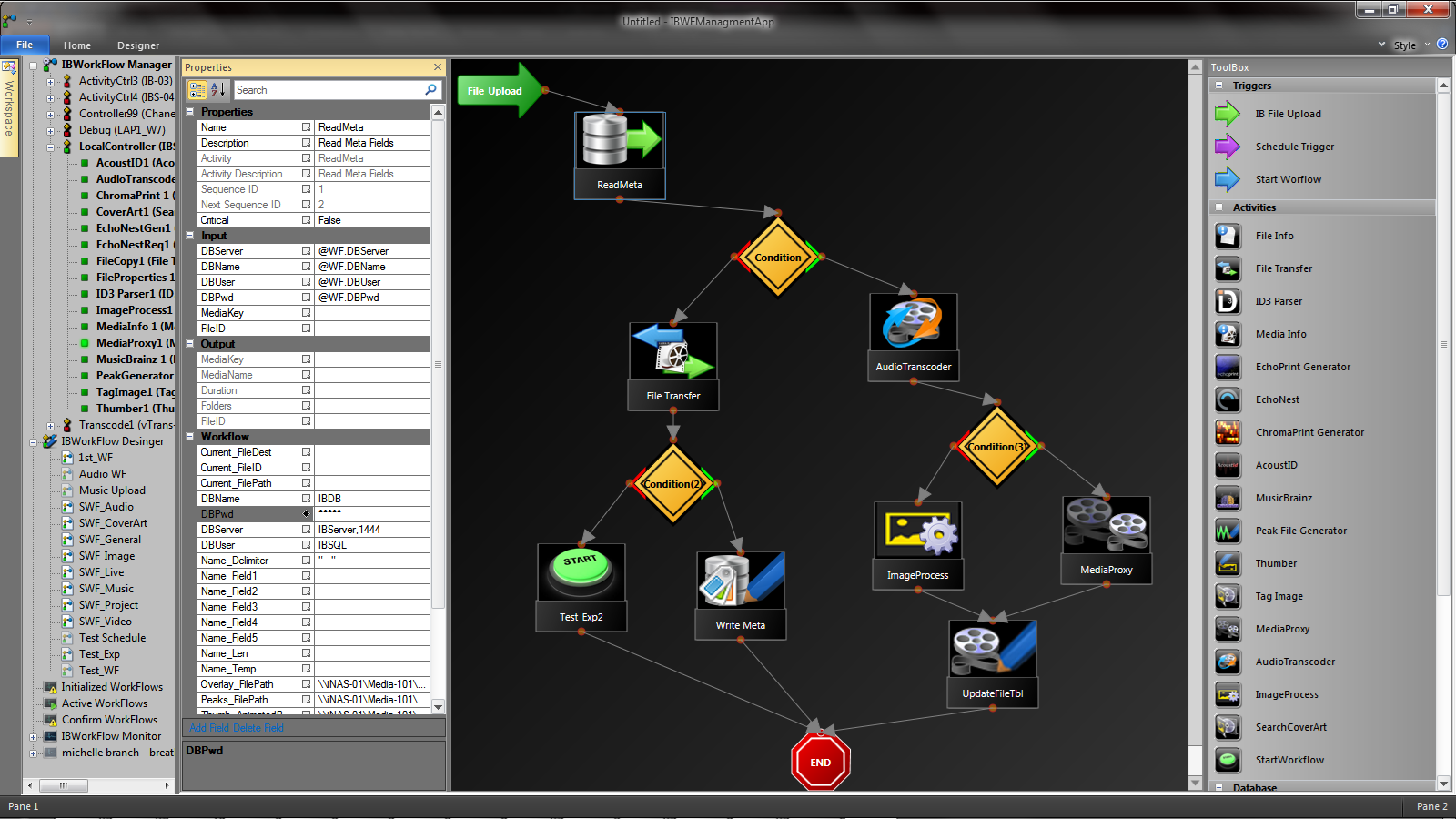Select the Peak File Generator icon
The width and height of the screenshot is (1456, 819).
1228,531
